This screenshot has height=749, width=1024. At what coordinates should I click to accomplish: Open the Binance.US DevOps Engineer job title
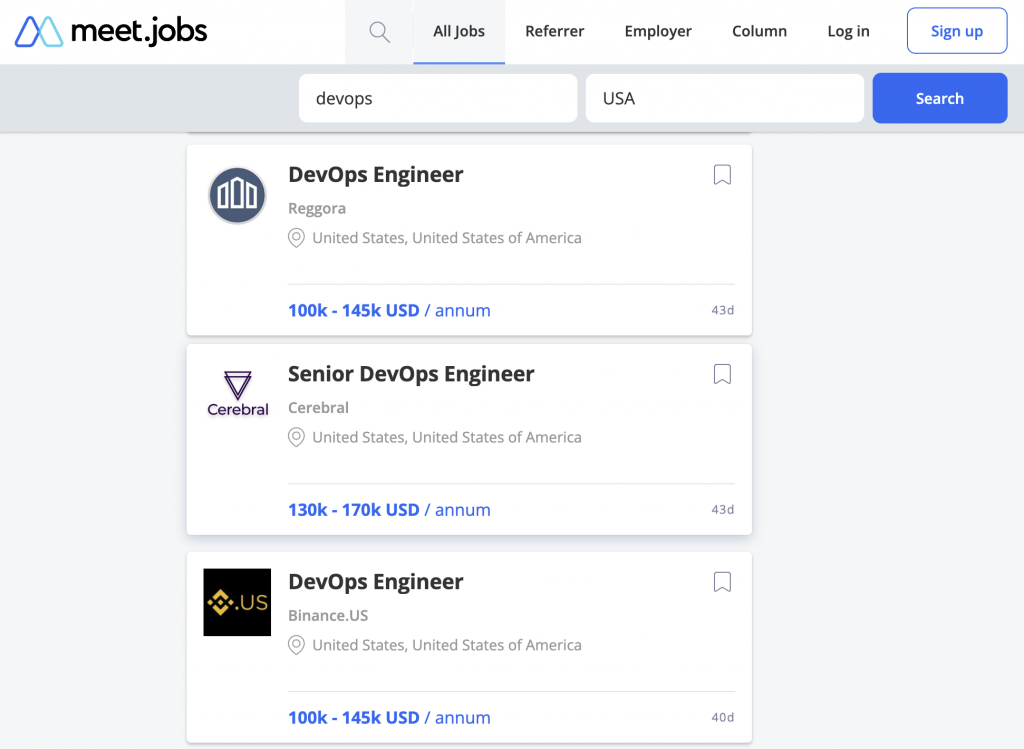(x=376, y=582)
